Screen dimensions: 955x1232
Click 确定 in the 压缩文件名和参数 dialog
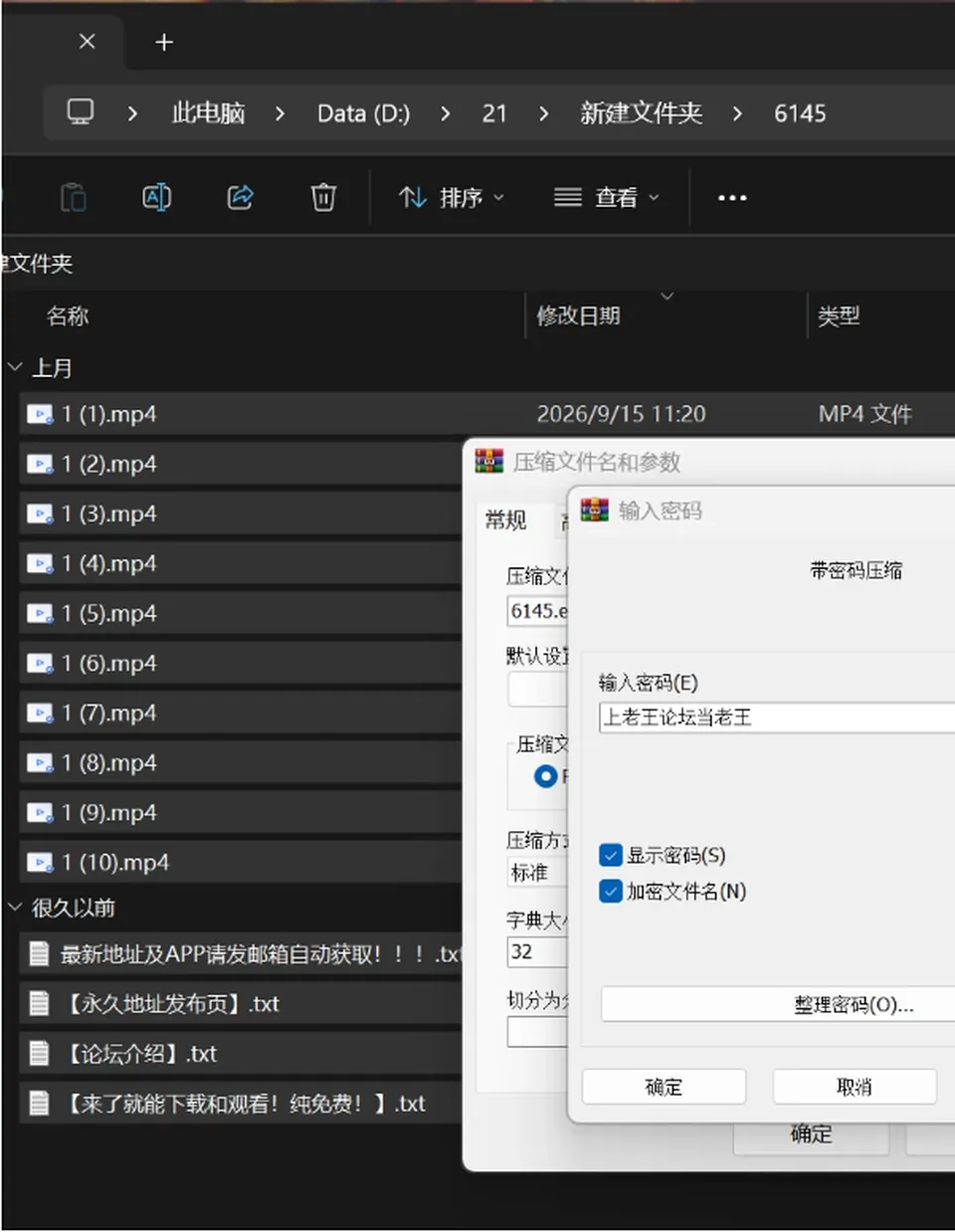(x=811, y=1134)
